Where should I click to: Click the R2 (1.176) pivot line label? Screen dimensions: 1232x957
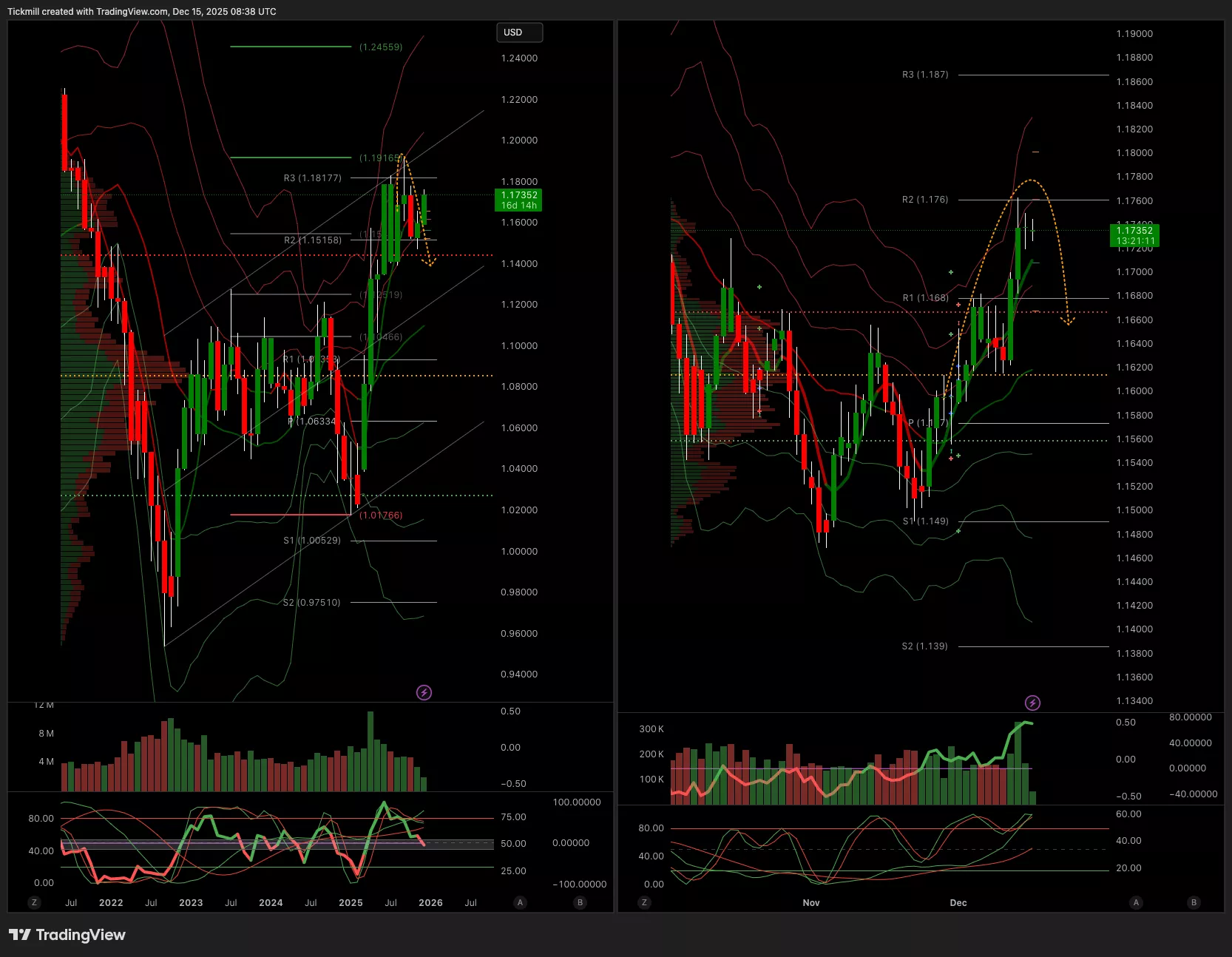924,200
